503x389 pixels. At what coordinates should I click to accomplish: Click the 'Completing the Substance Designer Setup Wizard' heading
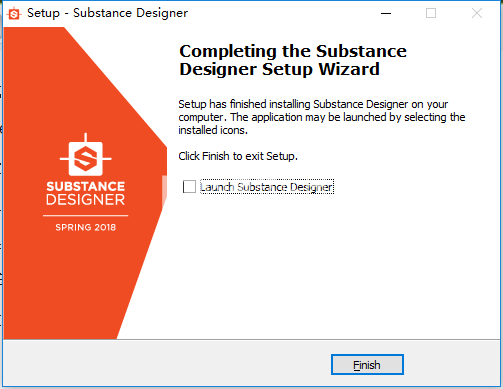[x=293, y=60]
